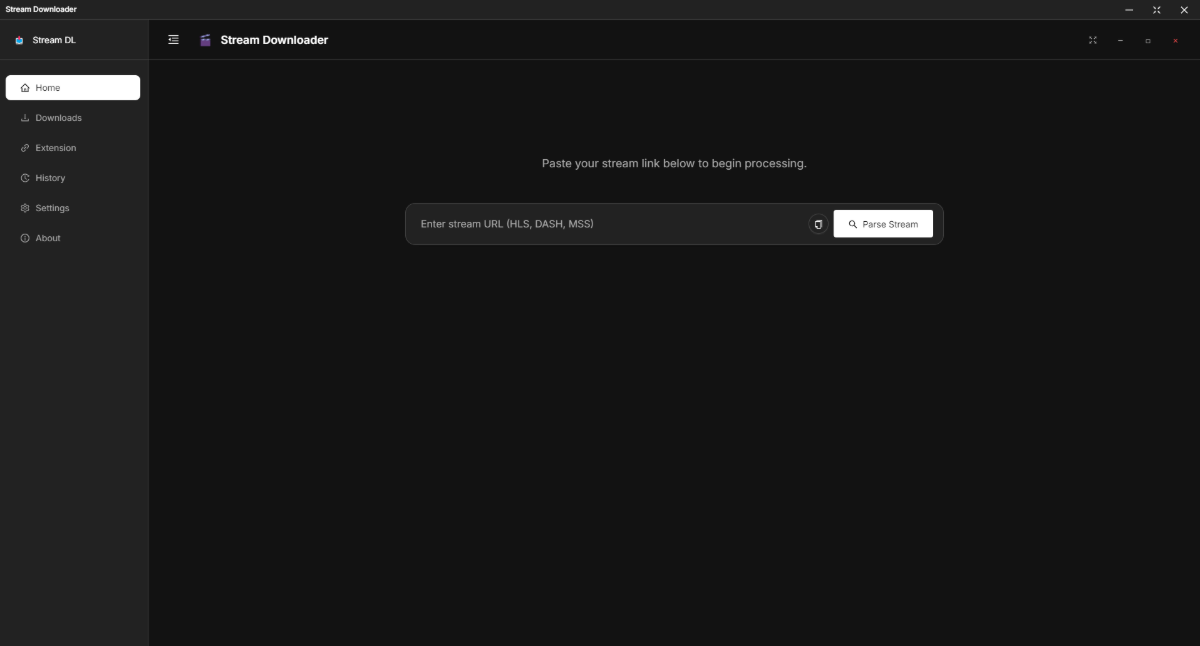1200x646 pixels.
Task: Click the in-app fullscreen expand icon
Action: pos(1093,40)
